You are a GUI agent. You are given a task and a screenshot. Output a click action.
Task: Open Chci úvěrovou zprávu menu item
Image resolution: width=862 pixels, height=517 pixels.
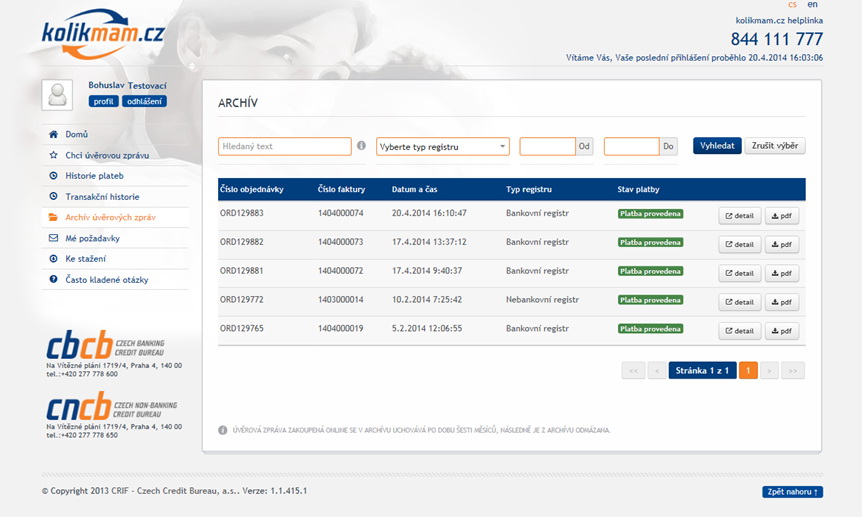coord(107,155)
